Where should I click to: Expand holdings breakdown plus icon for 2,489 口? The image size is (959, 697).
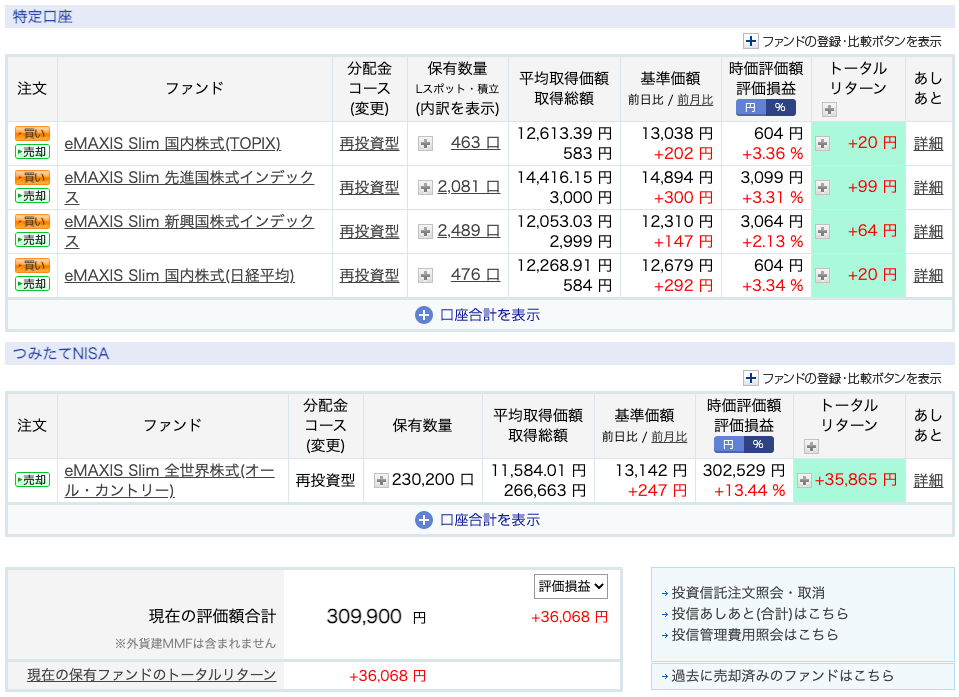(x=425, y=232)
